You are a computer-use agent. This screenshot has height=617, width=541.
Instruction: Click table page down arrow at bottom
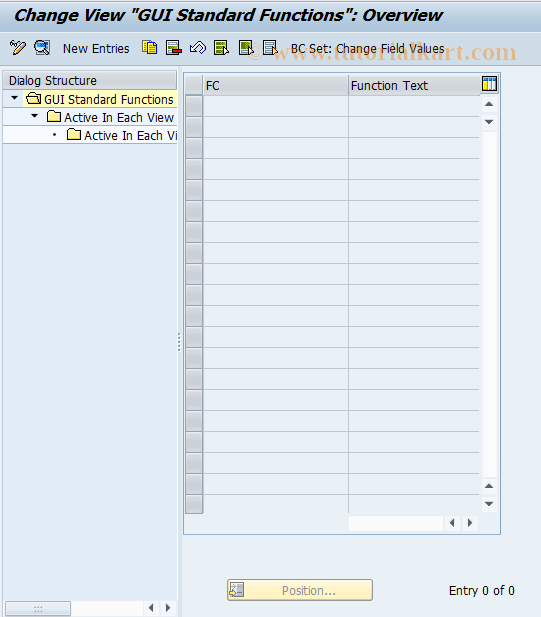click(489, 504)
